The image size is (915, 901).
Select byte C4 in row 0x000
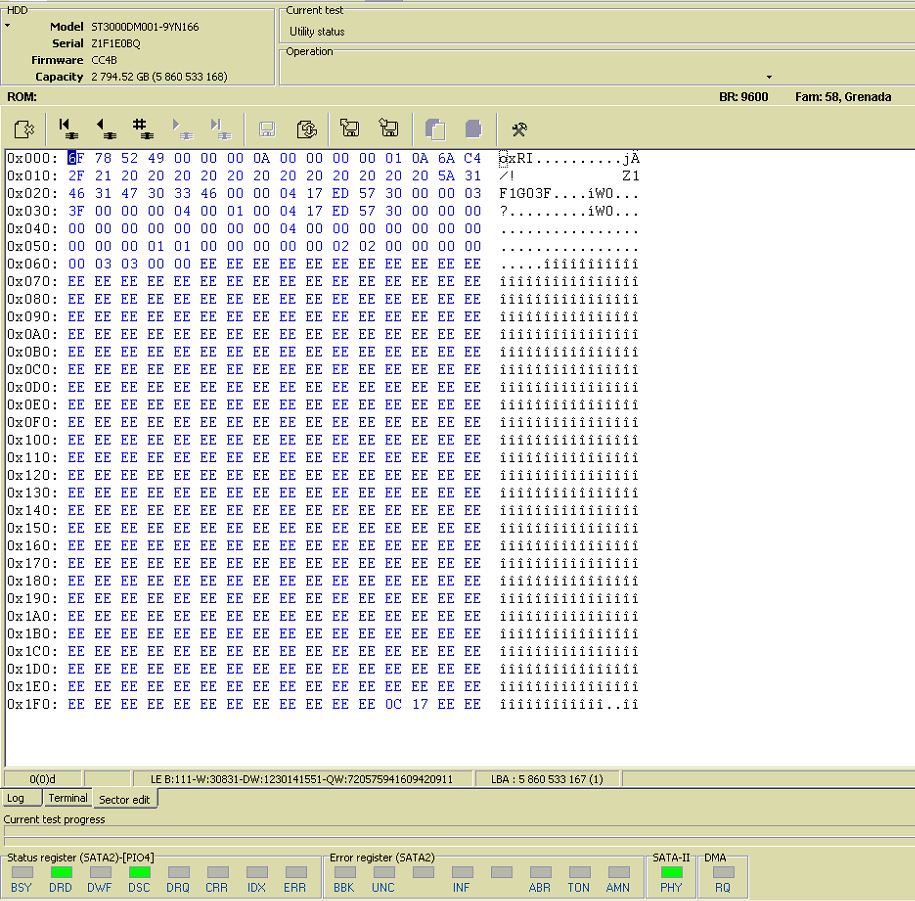472,158
